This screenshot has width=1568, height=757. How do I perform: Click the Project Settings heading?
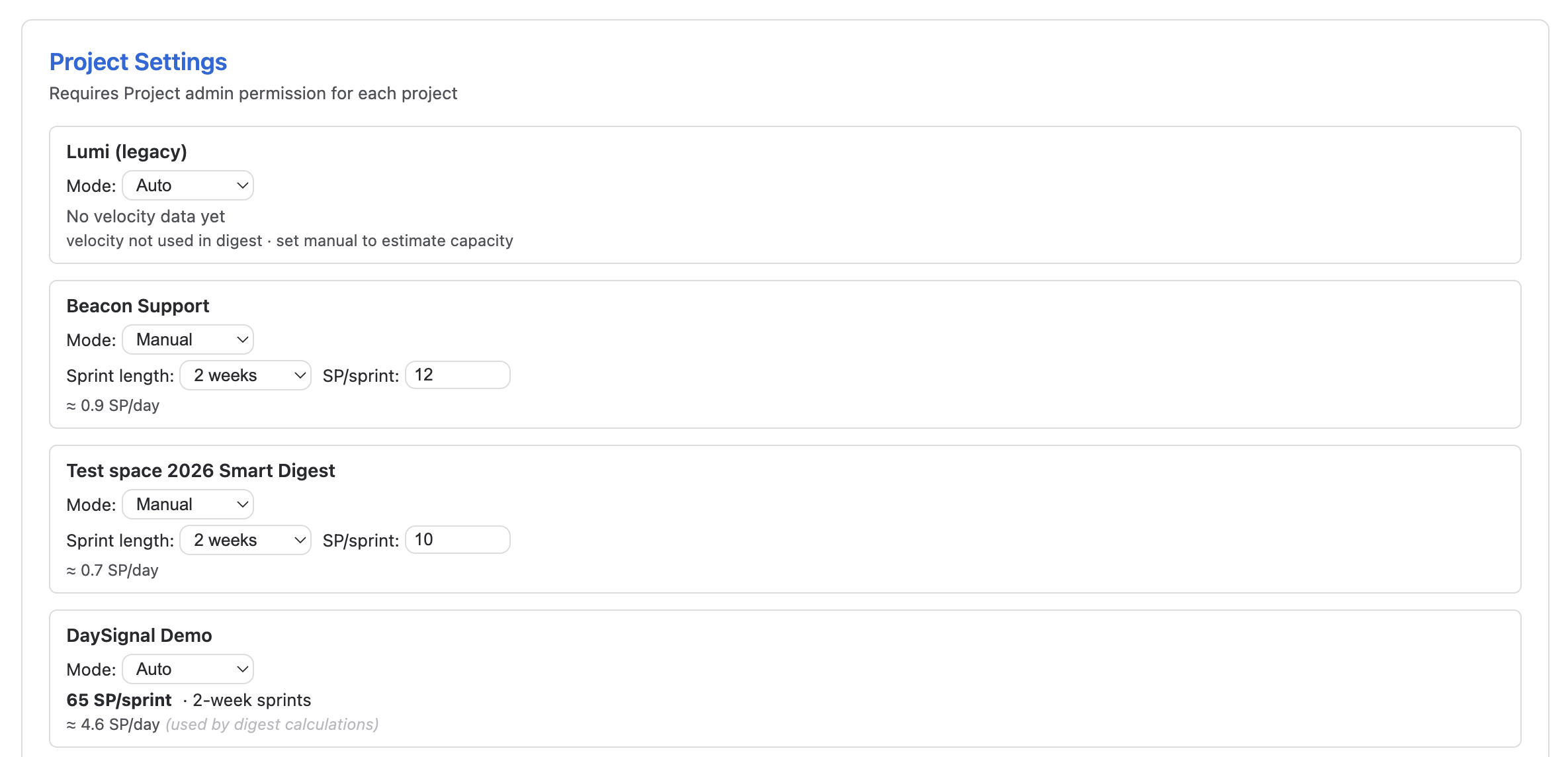click(138, 62)
